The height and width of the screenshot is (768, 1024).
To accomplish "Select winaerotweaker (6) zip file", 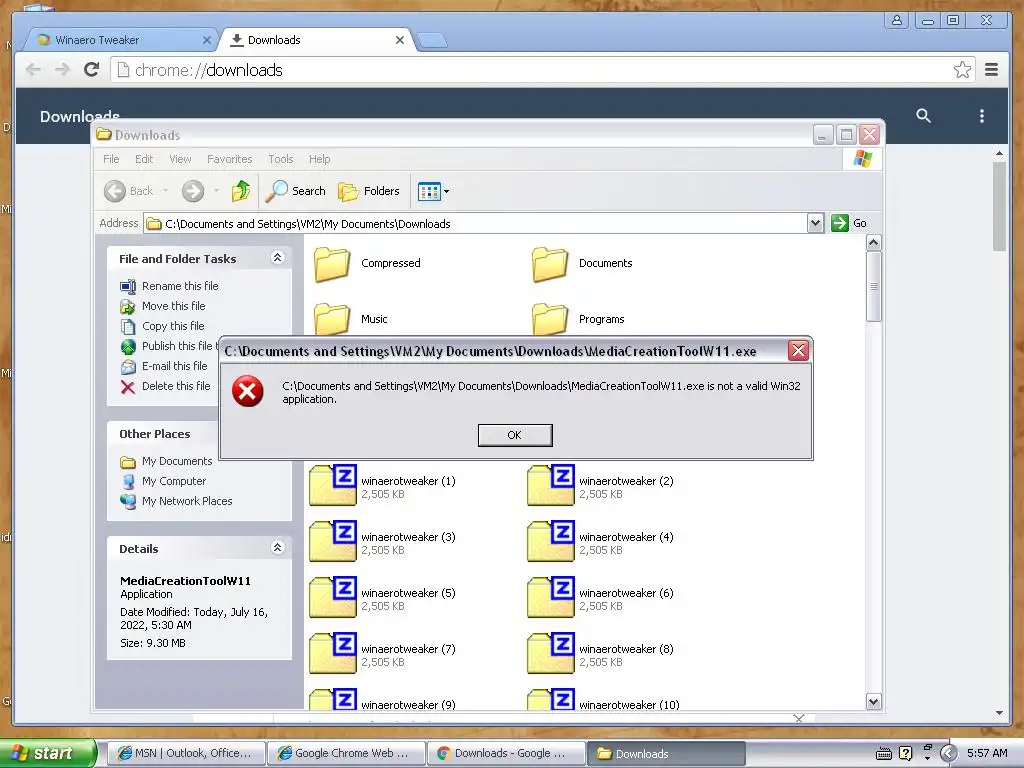I will pyautogui.click(x=600, y=598).
